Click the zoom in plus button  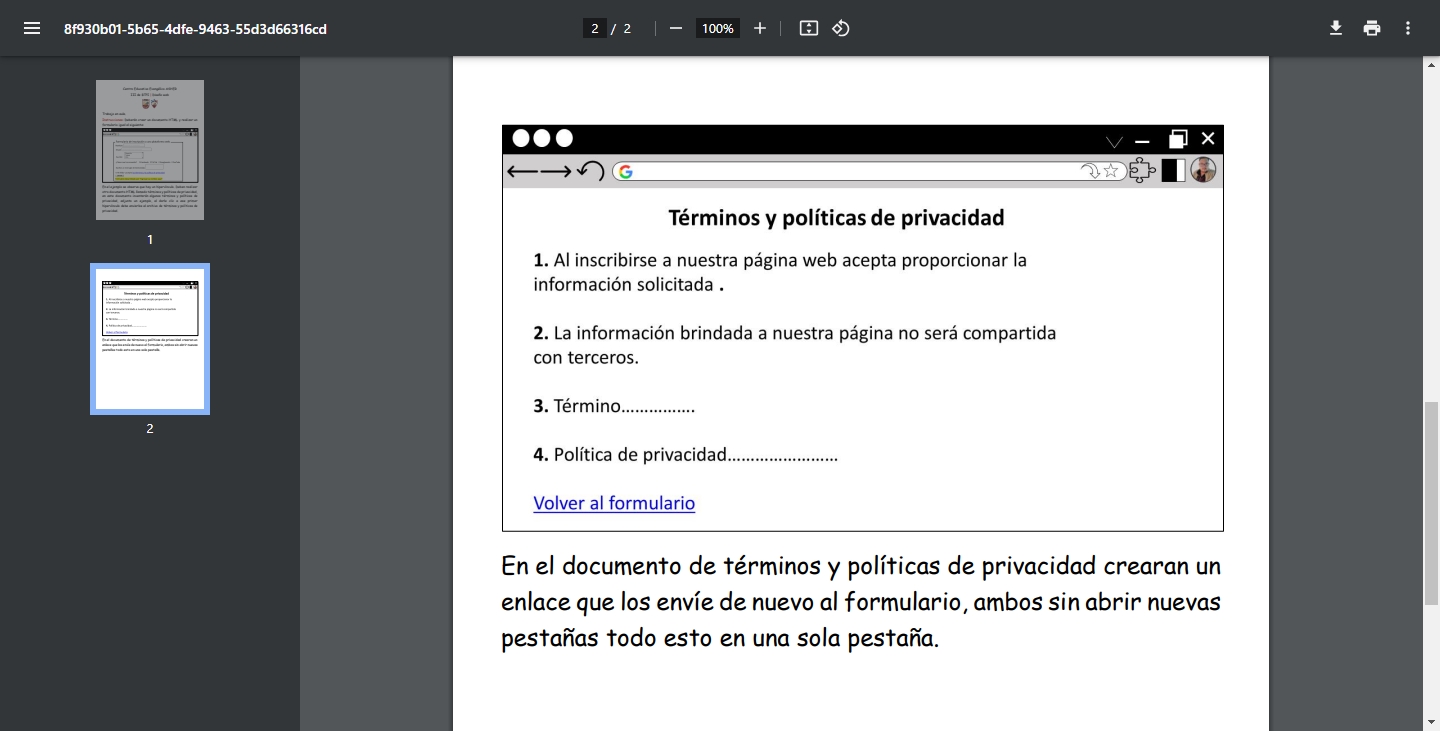pos(760,28)
